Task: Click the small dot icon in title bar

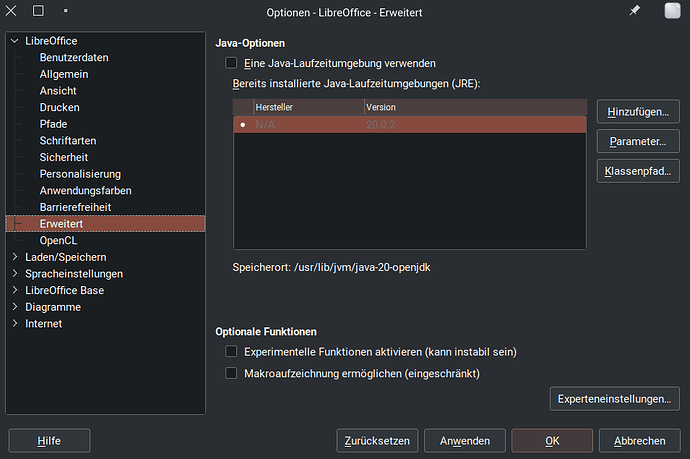Action: click(x=66, y=11)
